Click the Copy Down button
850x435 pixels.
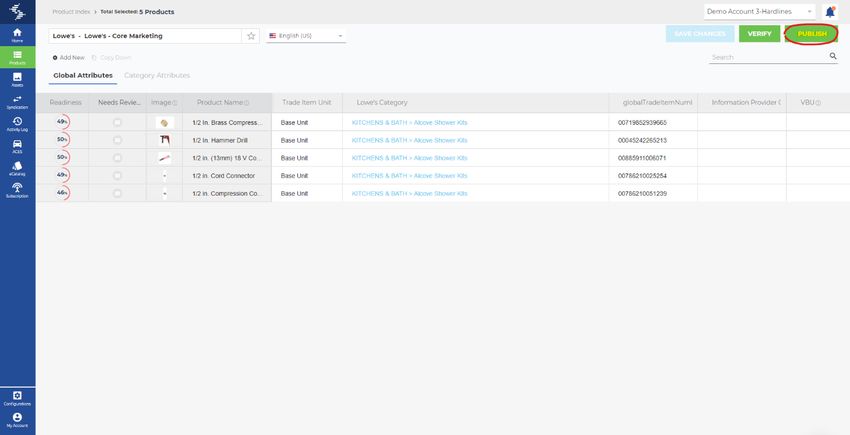pos(111,57)
